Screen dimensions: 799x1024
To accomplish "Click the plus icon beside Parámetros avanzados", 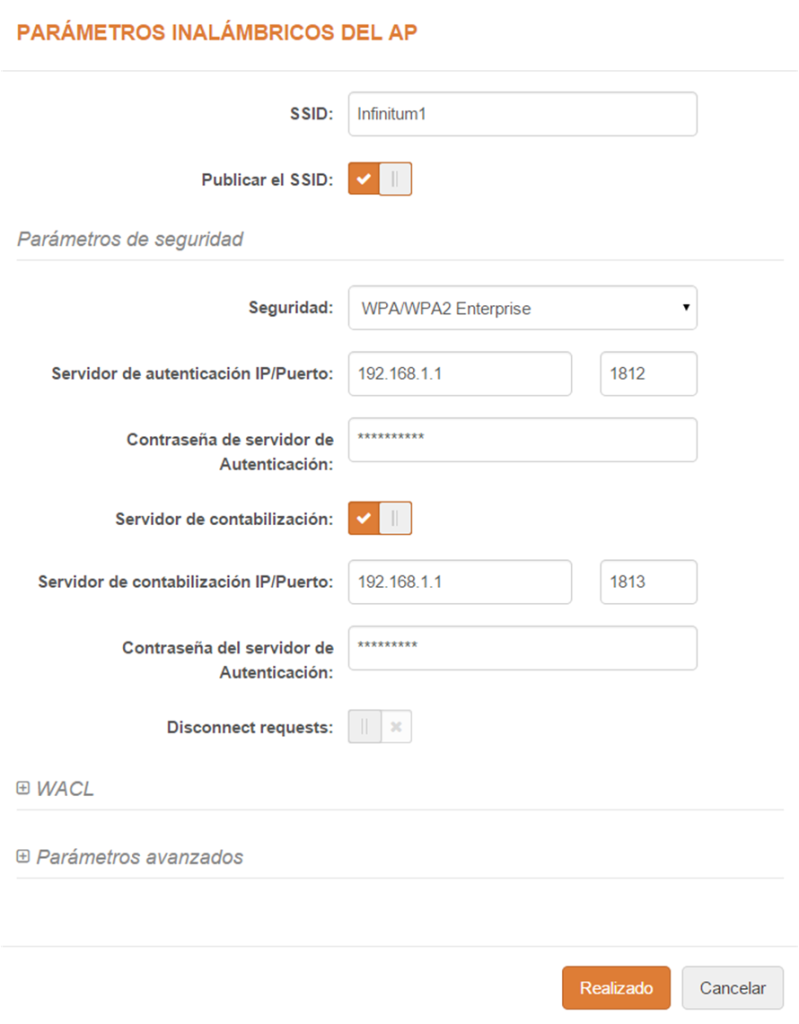I will coord(23,857).
